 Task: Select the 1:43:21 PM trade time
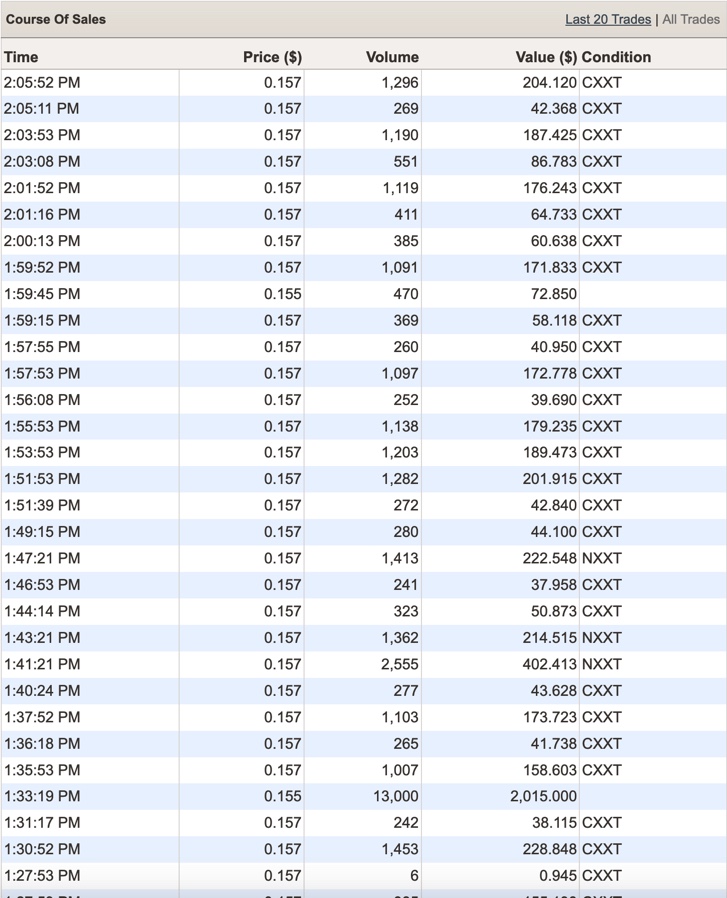(x=42, y=638)
